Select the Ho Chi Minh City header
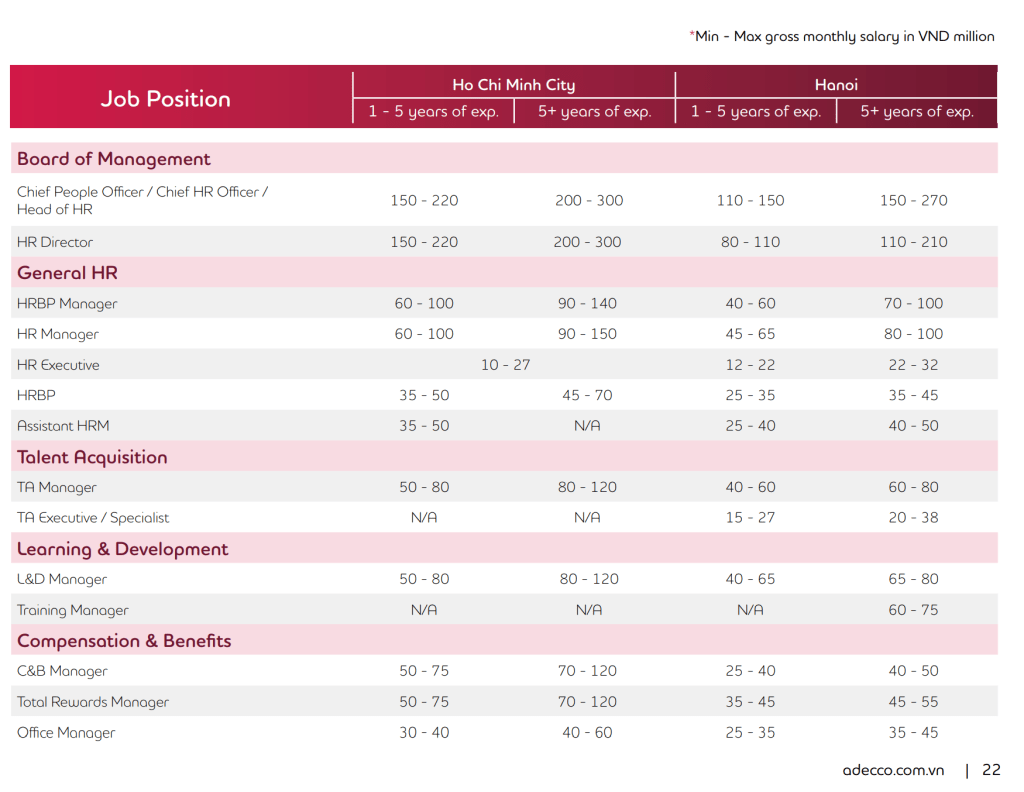 click(x=513, y=85)
